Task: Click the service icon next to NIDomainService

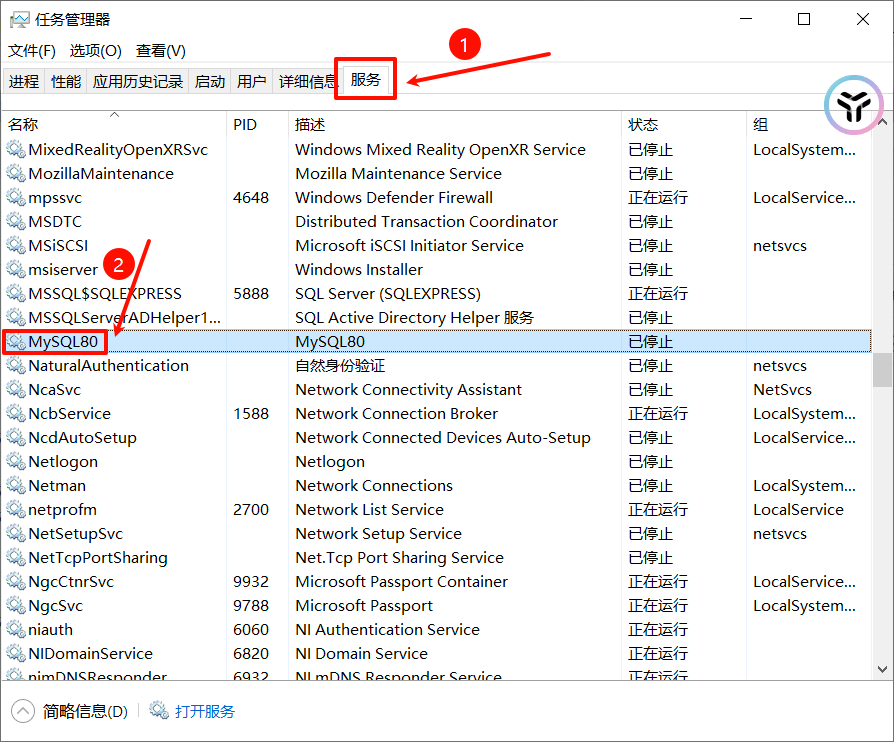Action: (16, 653)
